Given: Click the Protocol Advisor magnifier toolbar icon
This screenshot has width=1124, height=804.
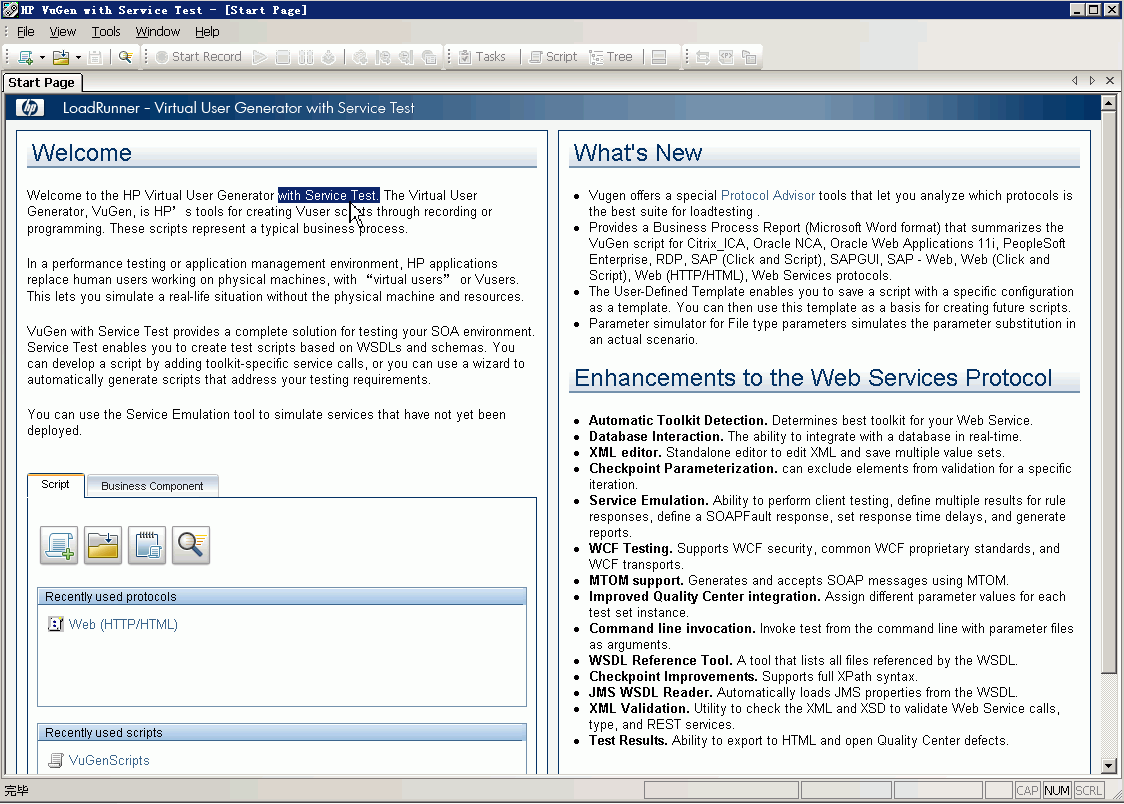Looking at the screenshot, I should pyautogui.click(x=125, y=57).
